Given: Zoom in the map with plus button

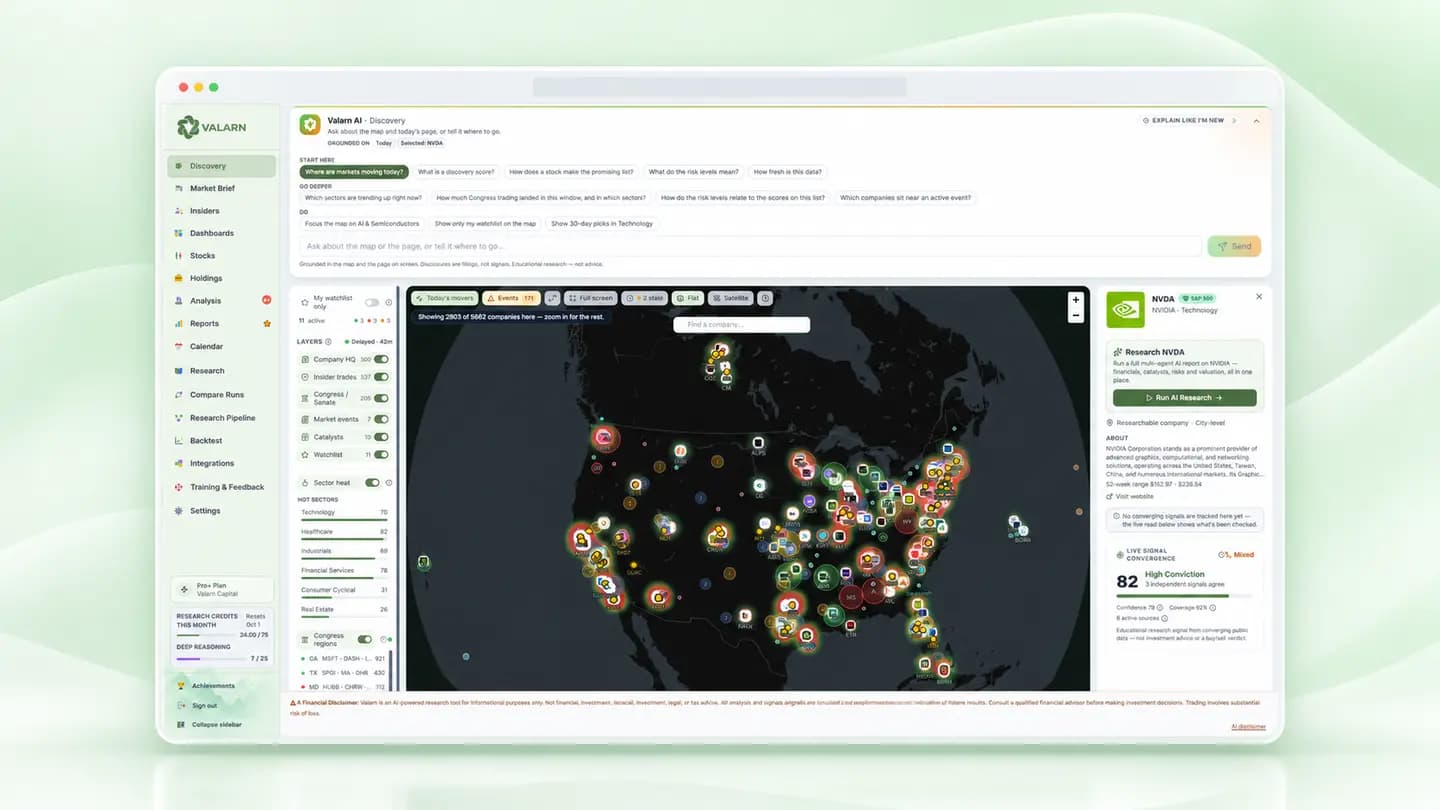Looking at the screenshot, I should click(1076, 300).
